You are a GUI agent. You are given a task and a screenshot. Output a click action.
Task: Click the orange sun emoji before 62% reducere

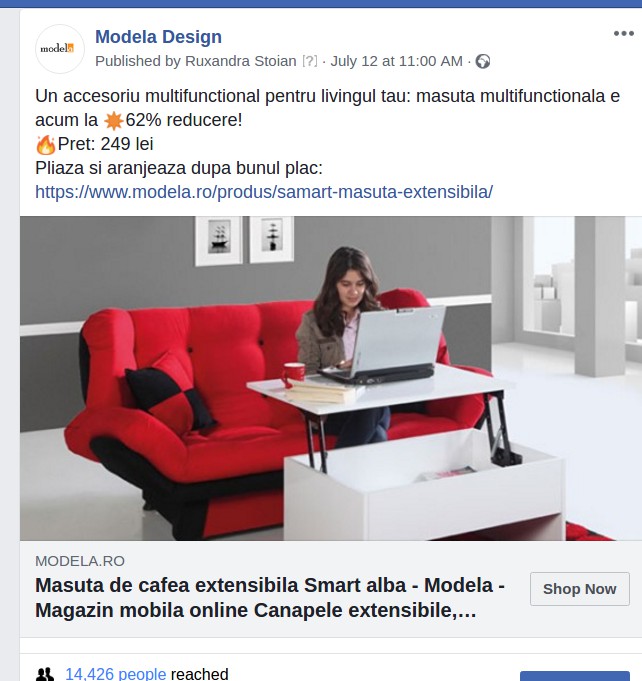[114, 120]
